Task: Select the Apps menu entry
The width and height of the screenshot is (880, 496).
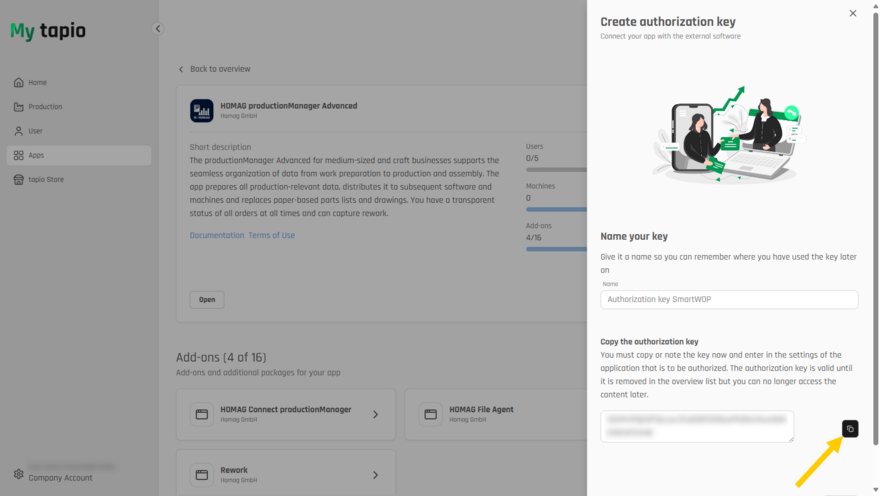Action: click(79, 155)
